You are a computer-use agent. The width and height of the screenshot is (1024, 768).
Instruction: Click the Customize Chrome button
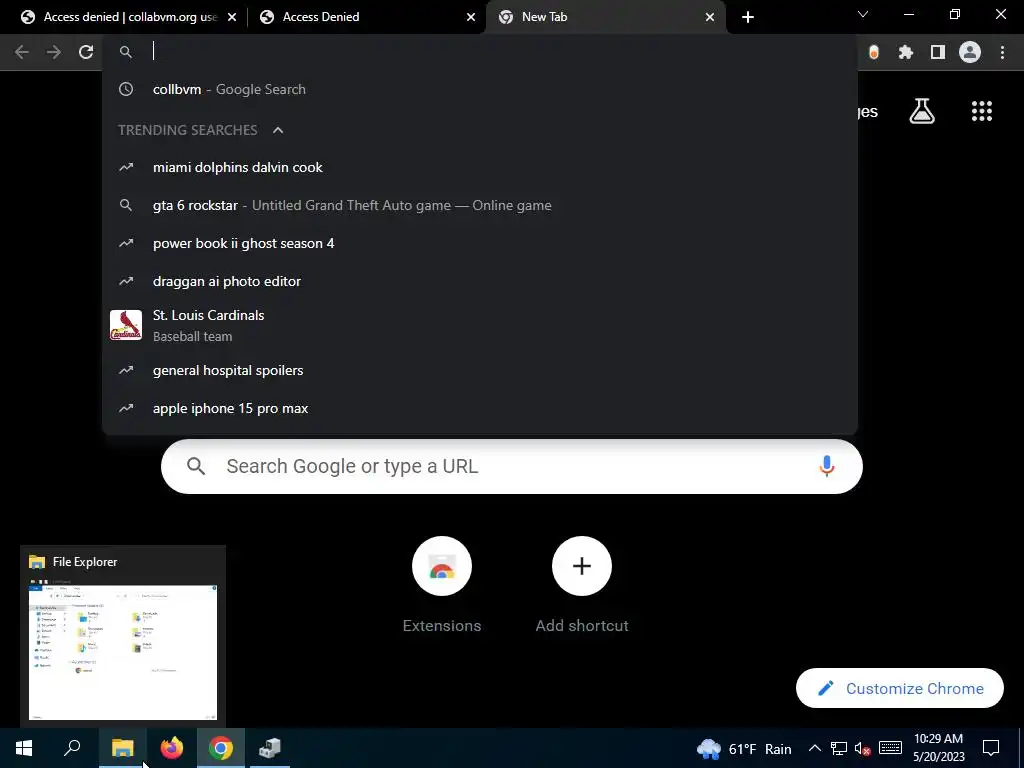click(x=900, y=688)
